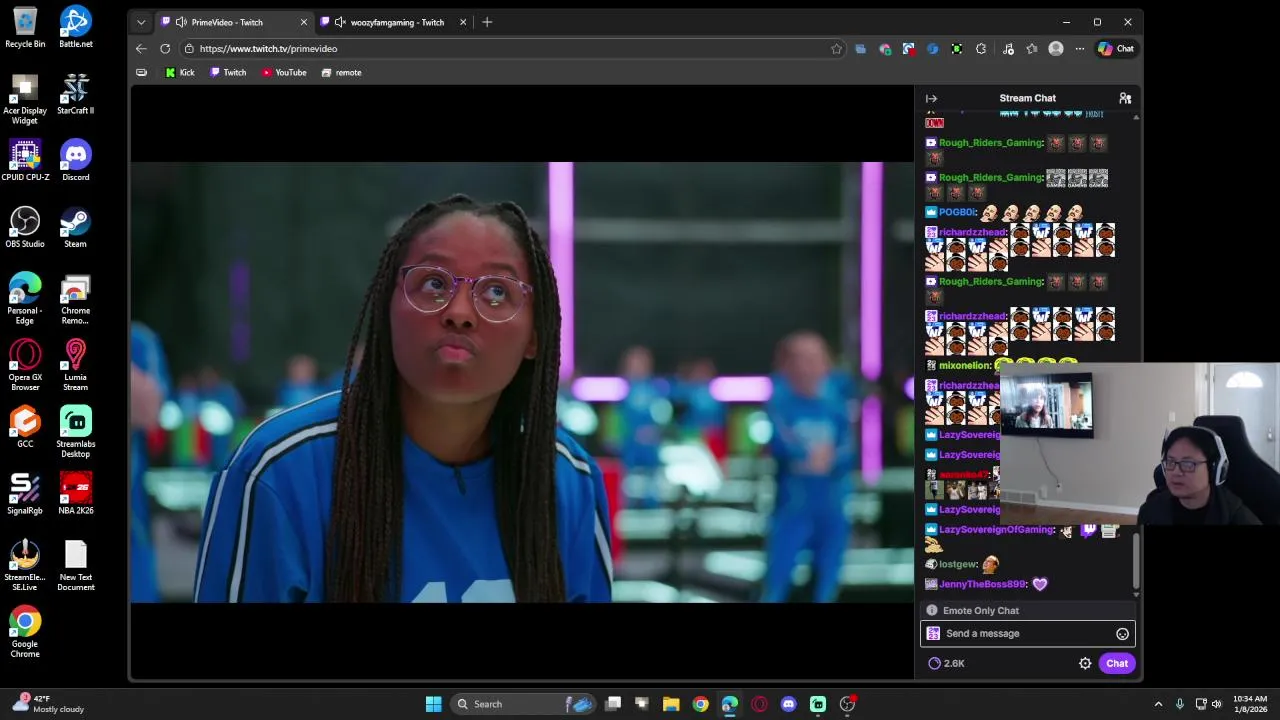Viewport: 1280px width, 720px height.
Task: Click POGBOI username in chat
Action: (x=957, y=212)
